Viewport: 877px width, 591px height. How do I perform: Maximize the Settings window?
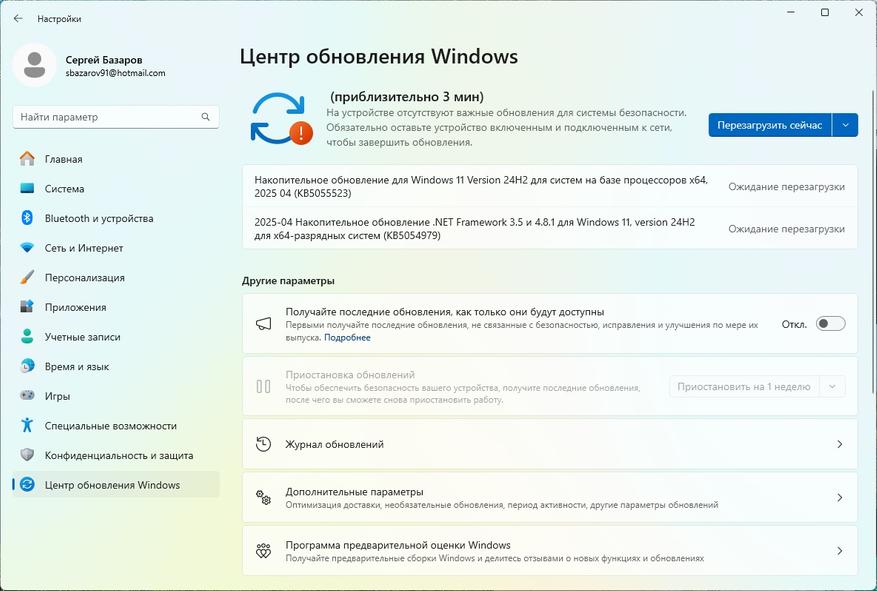(825, 12)
